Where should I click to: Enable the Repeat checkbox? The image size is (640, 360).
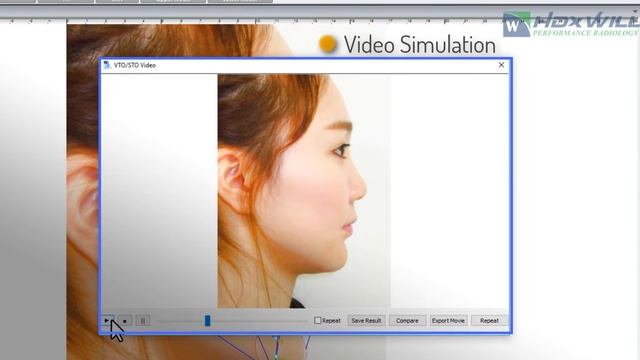click(x=318, y=320)
